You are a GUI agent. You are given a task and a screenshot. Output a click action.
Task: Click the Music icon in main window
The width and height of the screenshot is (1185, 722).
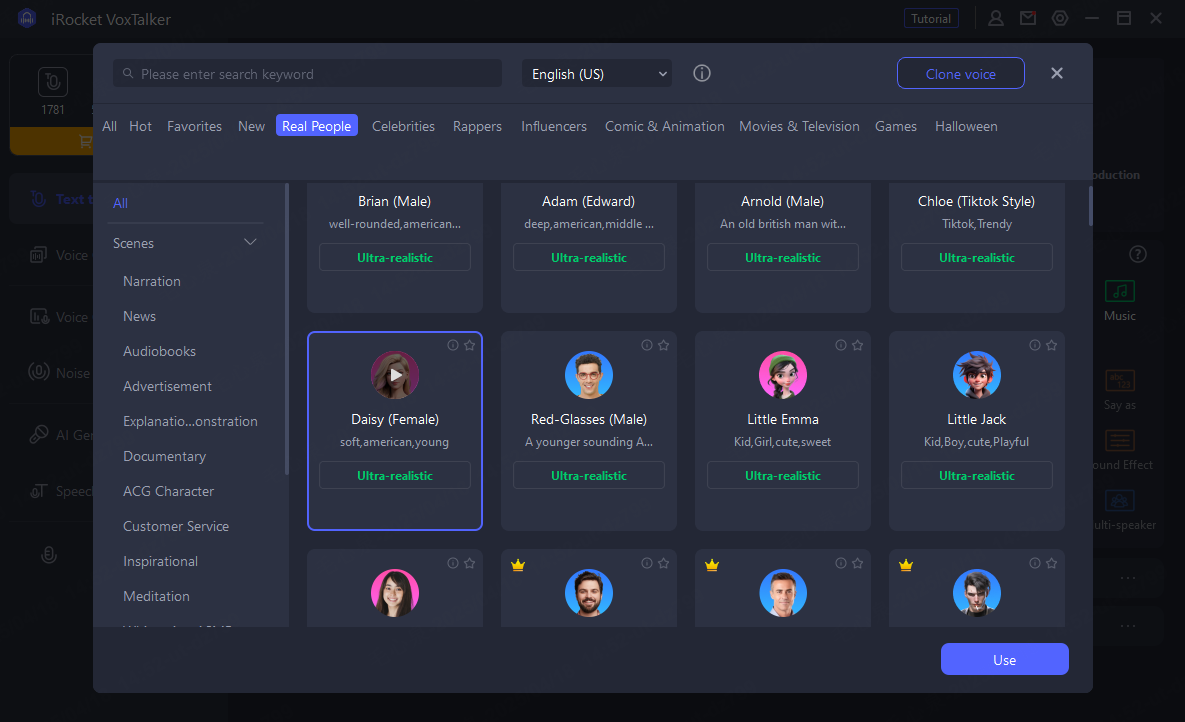pyautogui.click(x=1120, y=291)
